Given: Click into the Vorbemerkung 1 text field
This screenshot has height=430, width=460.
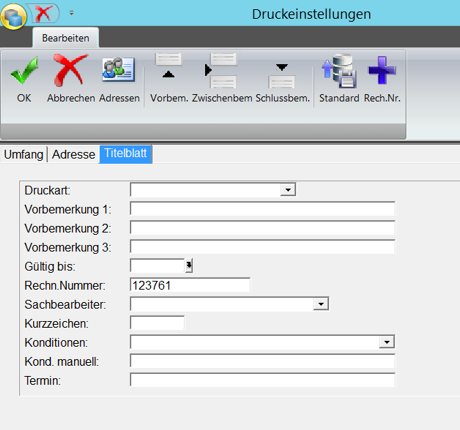Looking at the screenshot, I should point(262,209).
